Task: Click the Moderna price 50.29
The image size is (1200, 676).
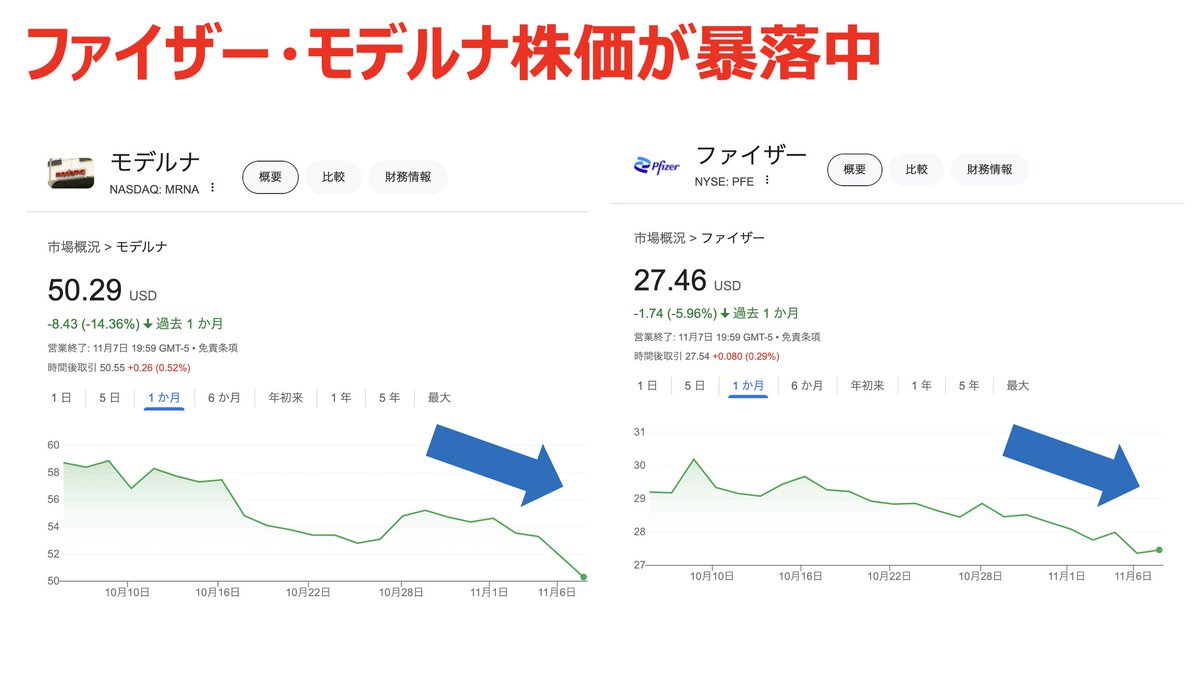Action: pos(85,291)
